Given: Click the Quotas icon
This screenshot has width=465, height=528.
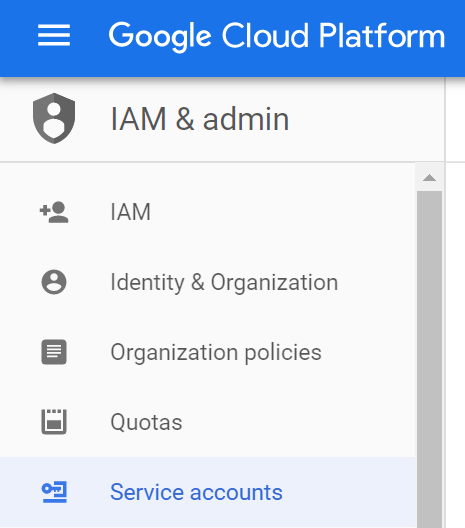Looking at the screenshot, I should coord(54,422).
